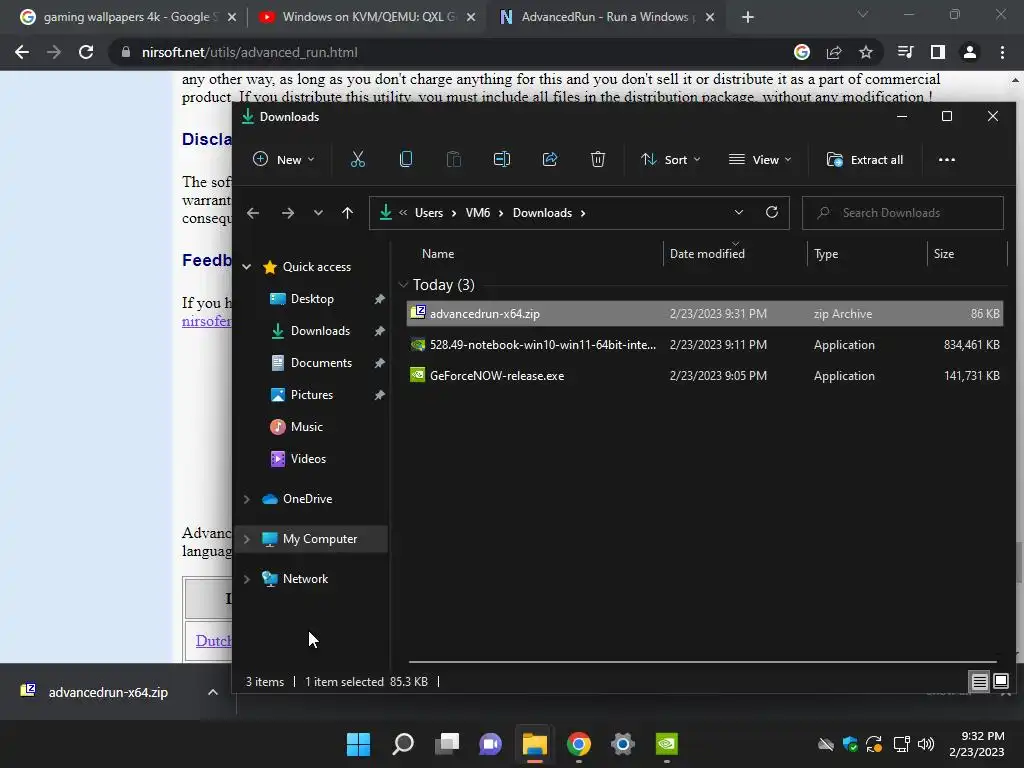Click Chrome share page icon

[834, 52]
